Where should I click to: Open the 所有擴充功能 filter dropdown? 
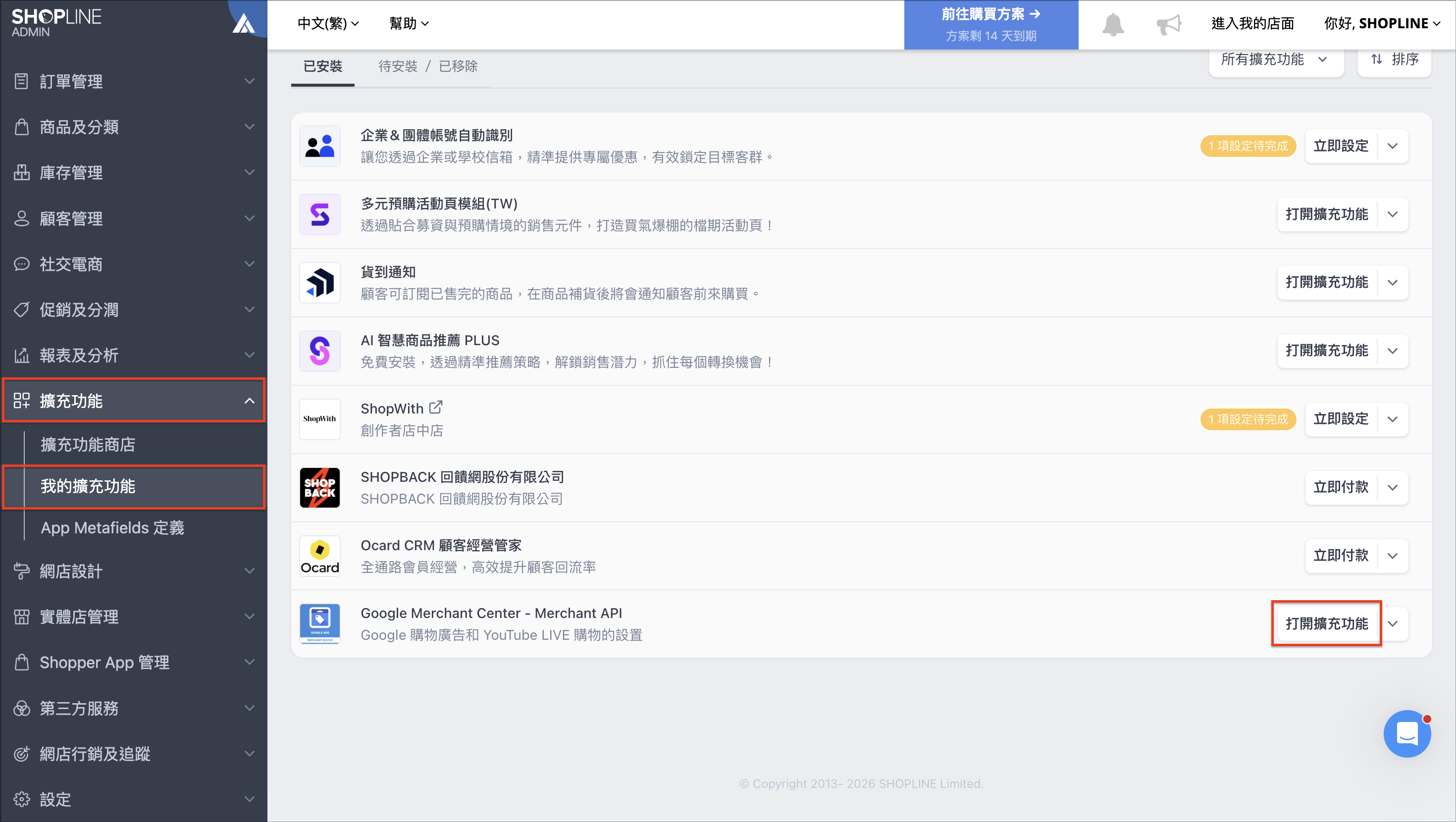point(1276,59)
